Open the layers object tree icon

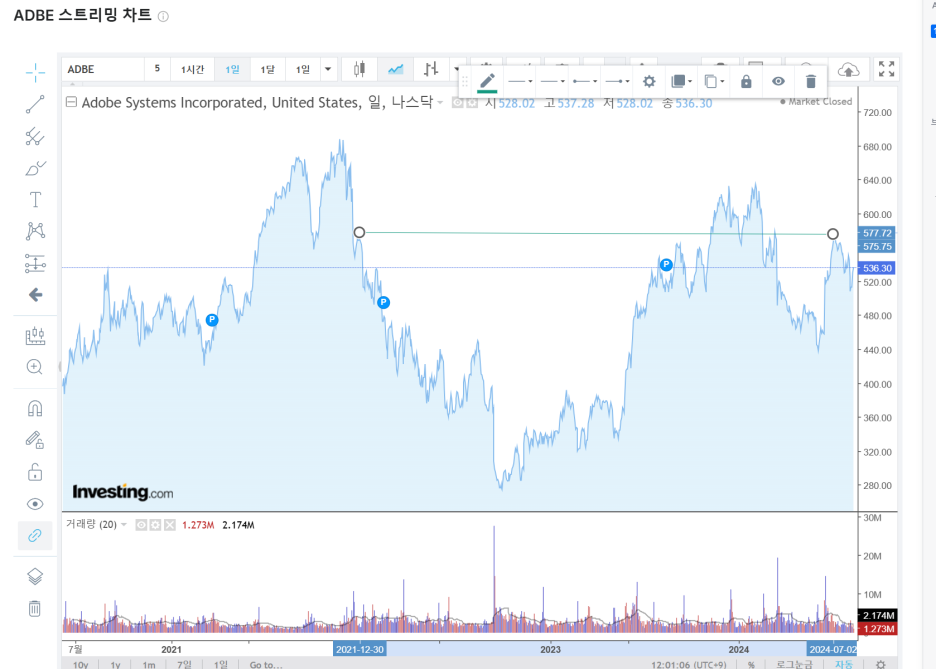[35, 576]
